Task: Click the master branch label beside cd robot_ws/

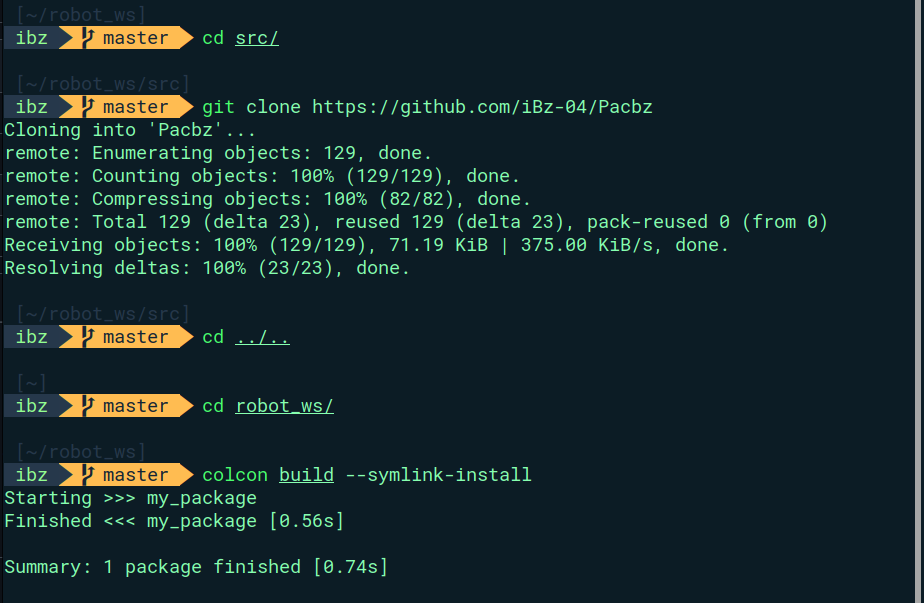Action: 136,406
